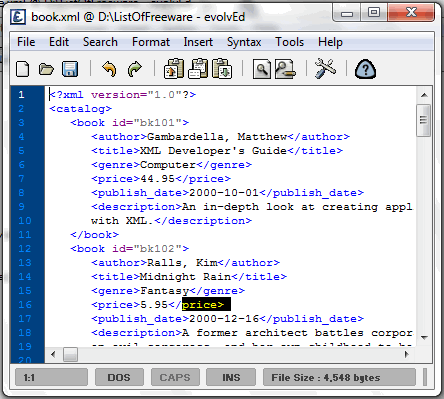Open the File menu
Screen dimensions: 444x399
(x=26, y=42)
